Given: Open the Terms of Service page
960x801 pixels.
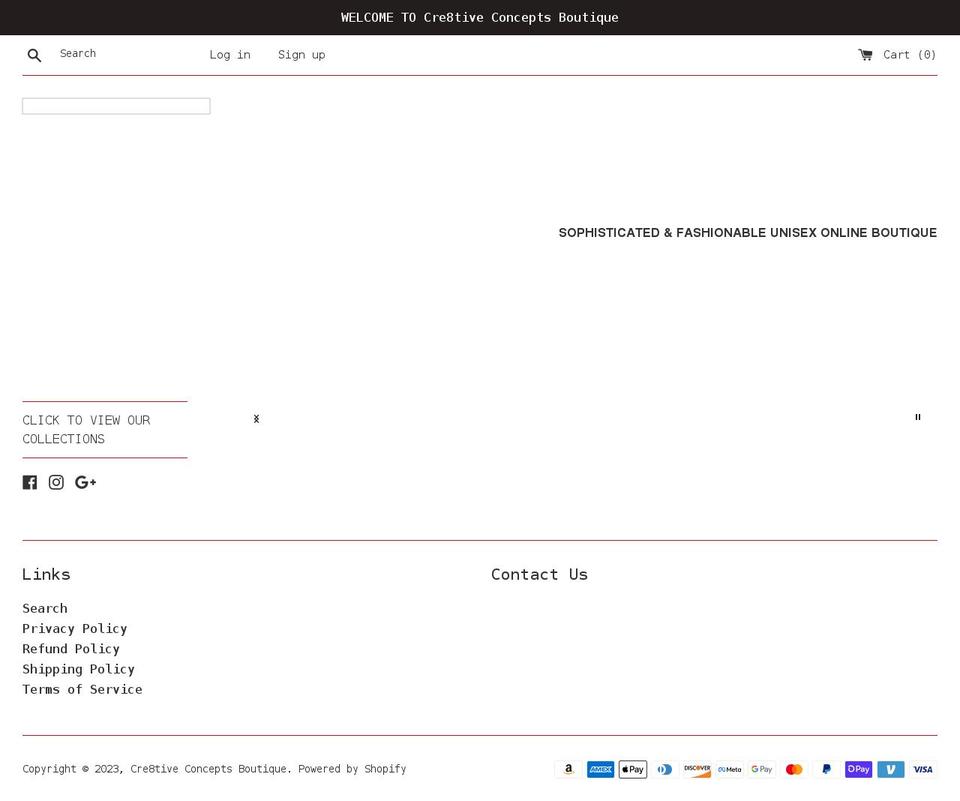Looking at the screenshot, I should click(82, 689).
